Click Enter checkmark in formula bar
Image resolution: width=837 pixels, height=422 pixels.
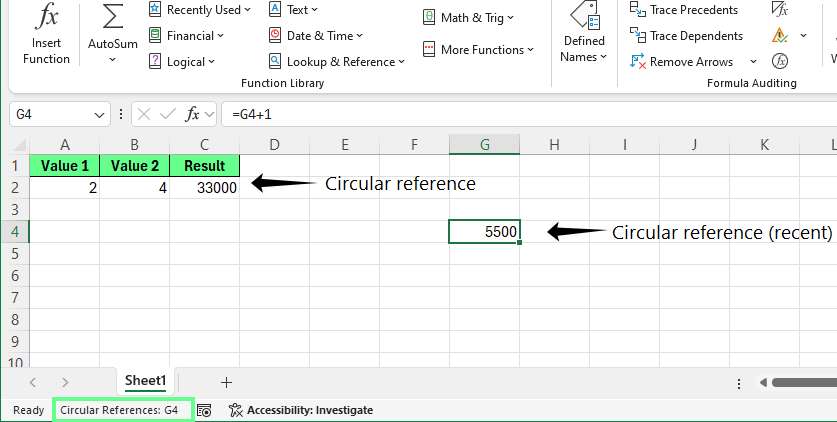168,114
